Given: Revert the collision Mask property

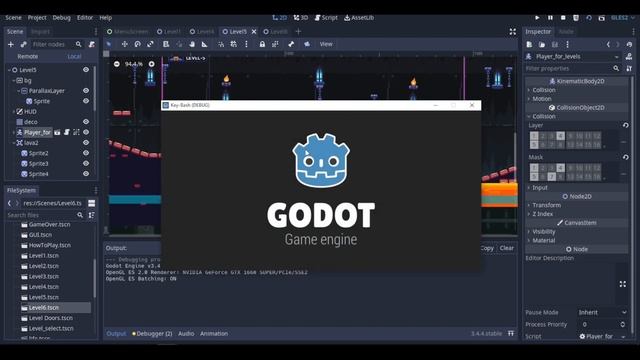Looking at the screenshot, I should click(626, 157).
